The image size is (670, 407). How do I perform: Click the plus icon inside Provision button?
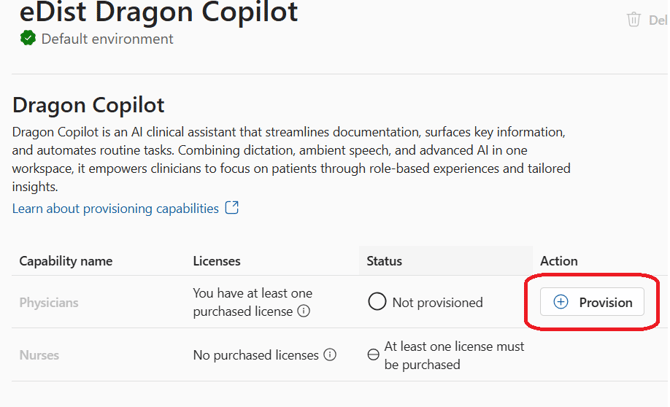tap(561, 302)
